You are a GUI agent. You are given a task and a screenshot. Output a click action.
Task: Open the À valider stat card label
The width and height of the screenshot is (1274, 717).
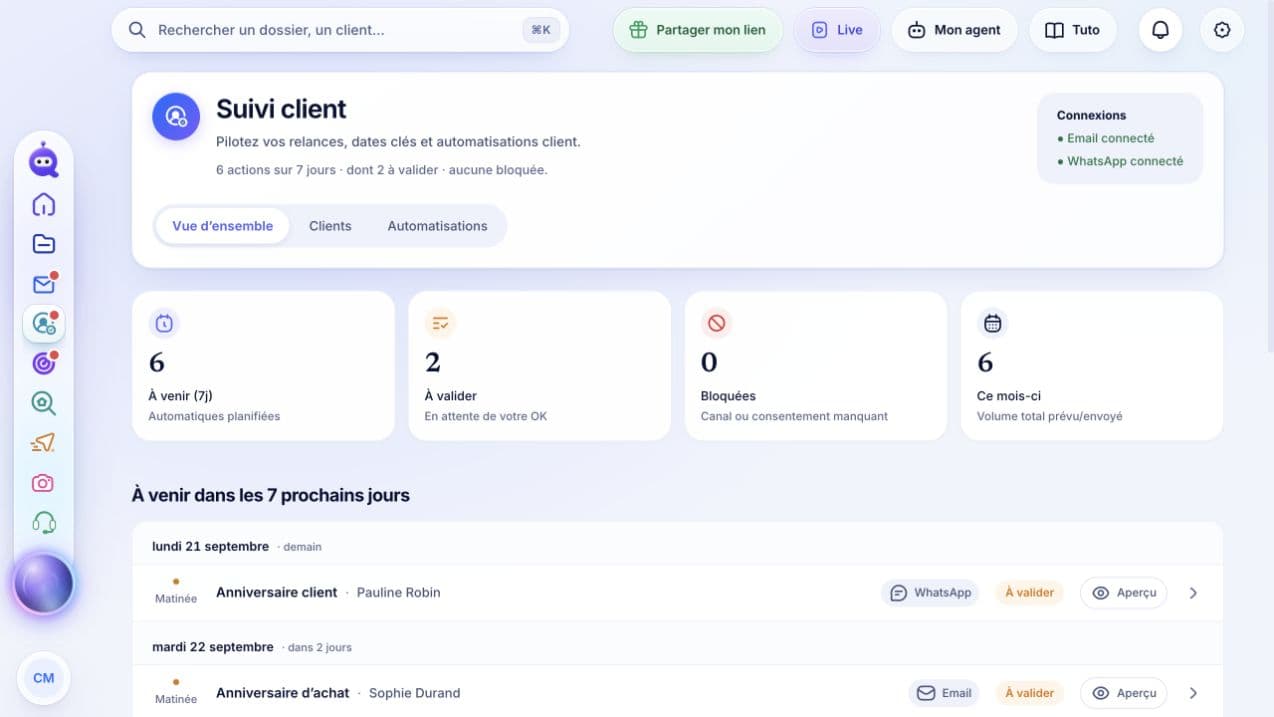click(450, 396)
